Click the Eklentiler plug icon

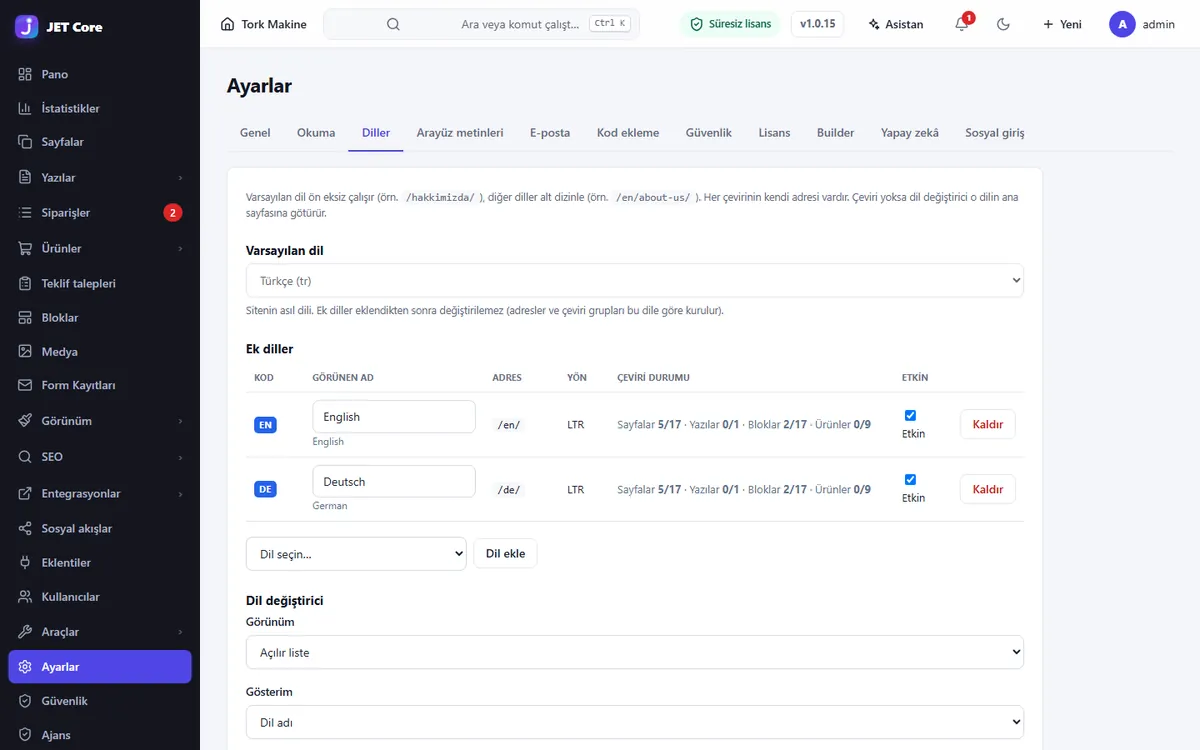click(x=25, y=562)
